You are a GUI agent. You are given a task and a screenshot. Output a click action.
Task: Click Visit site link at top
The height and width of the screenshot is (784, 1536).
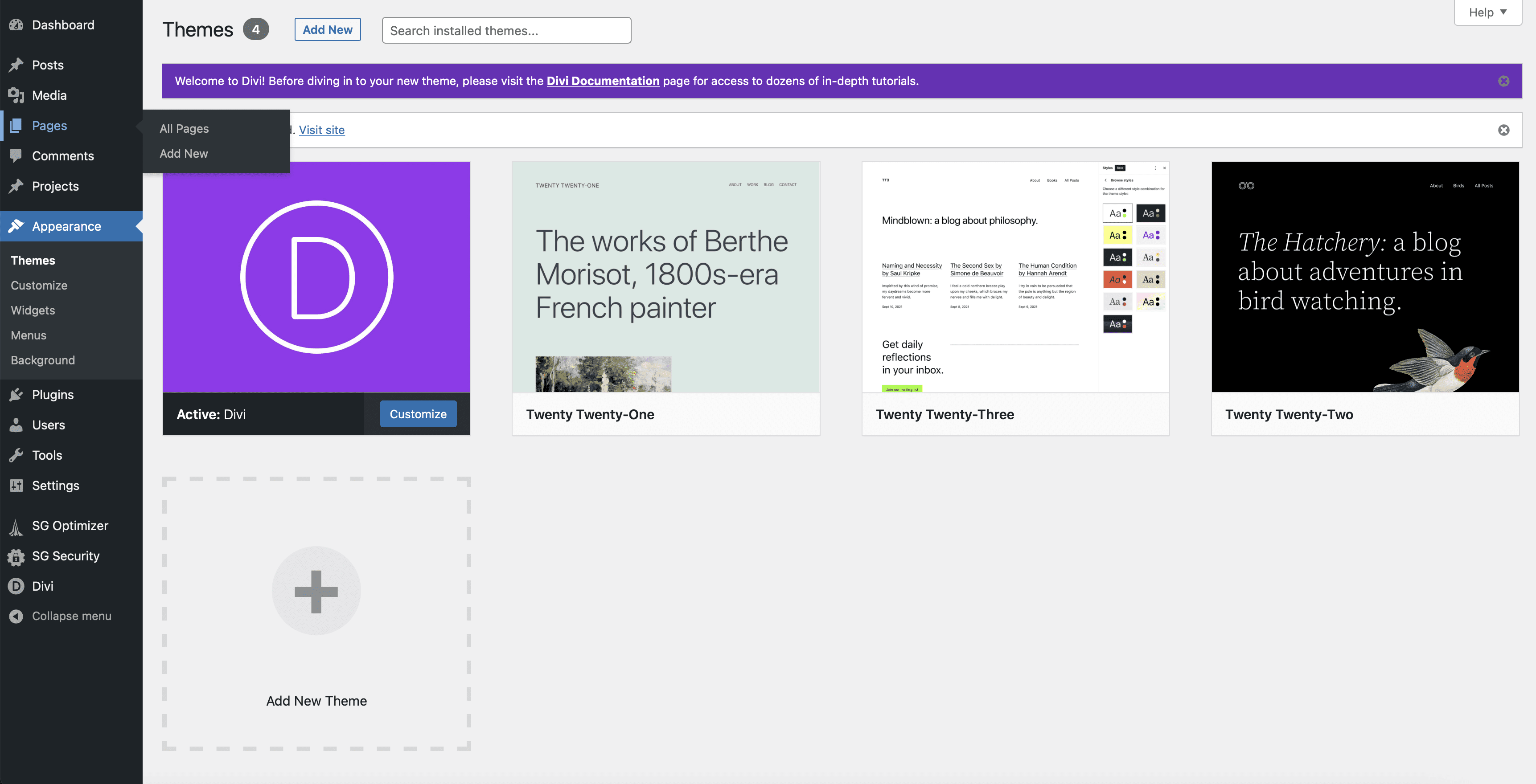tap(321, 129)
